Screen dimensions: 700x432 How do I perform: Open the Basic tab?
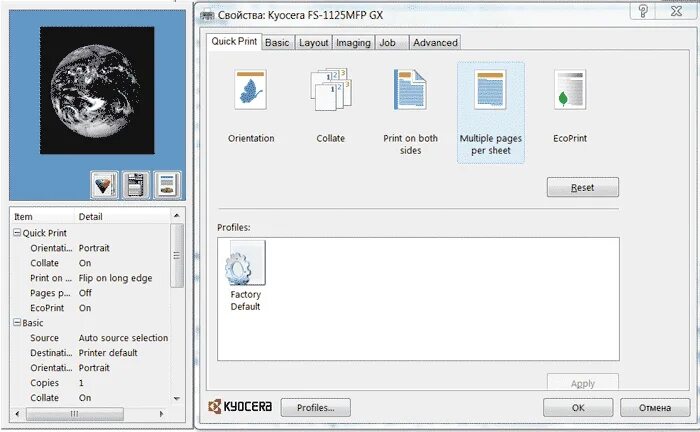277,42
